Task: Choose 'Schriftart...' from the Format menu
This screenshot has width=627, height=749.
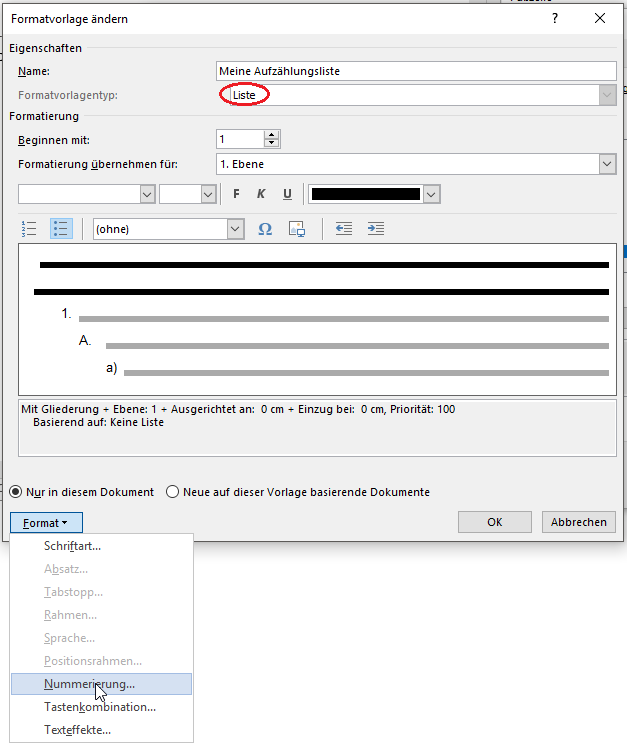Action: (72, 546)
